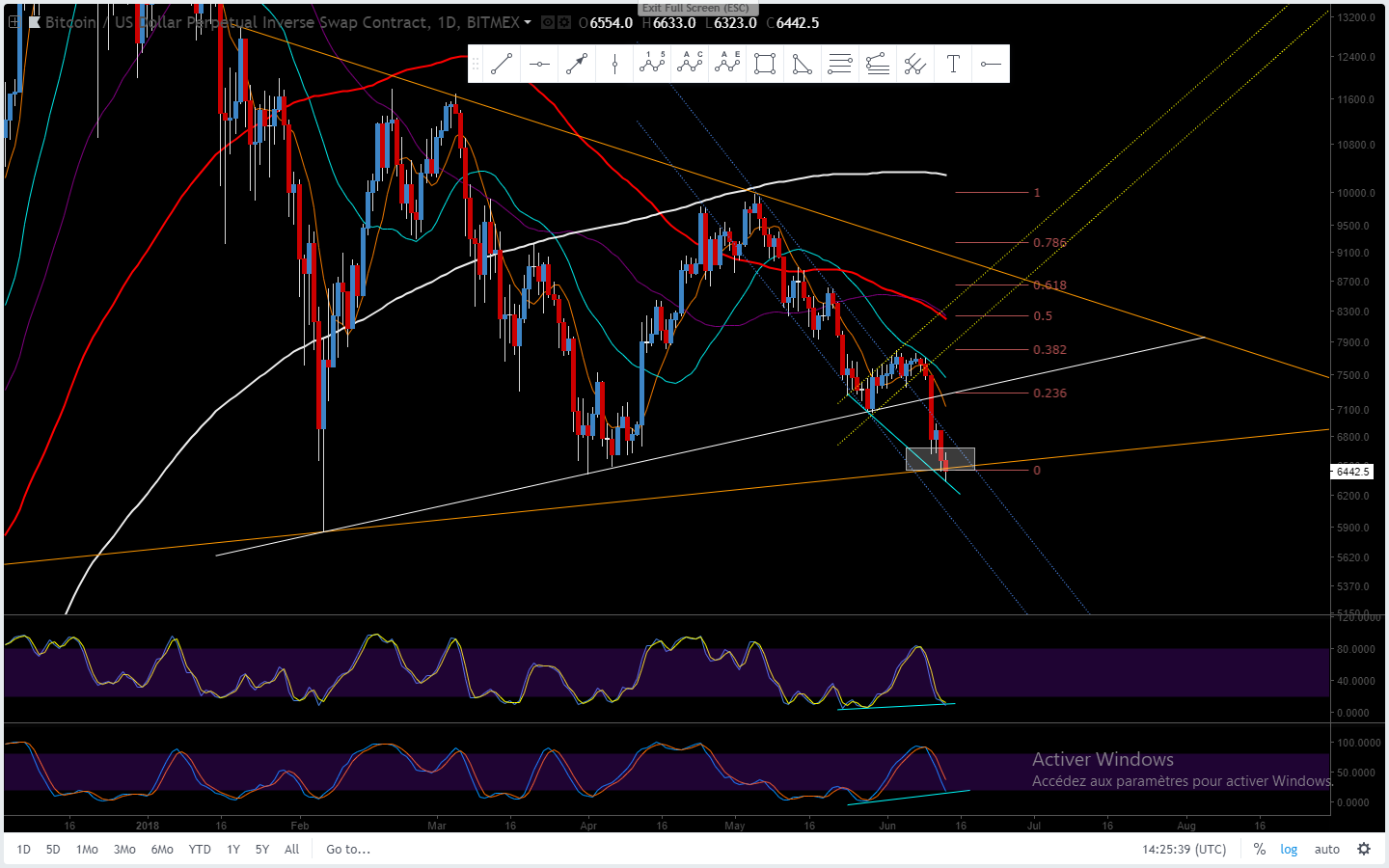Choose the text annotation tool
This screenshot has height=868, width=1389.
tap(953, 65)
